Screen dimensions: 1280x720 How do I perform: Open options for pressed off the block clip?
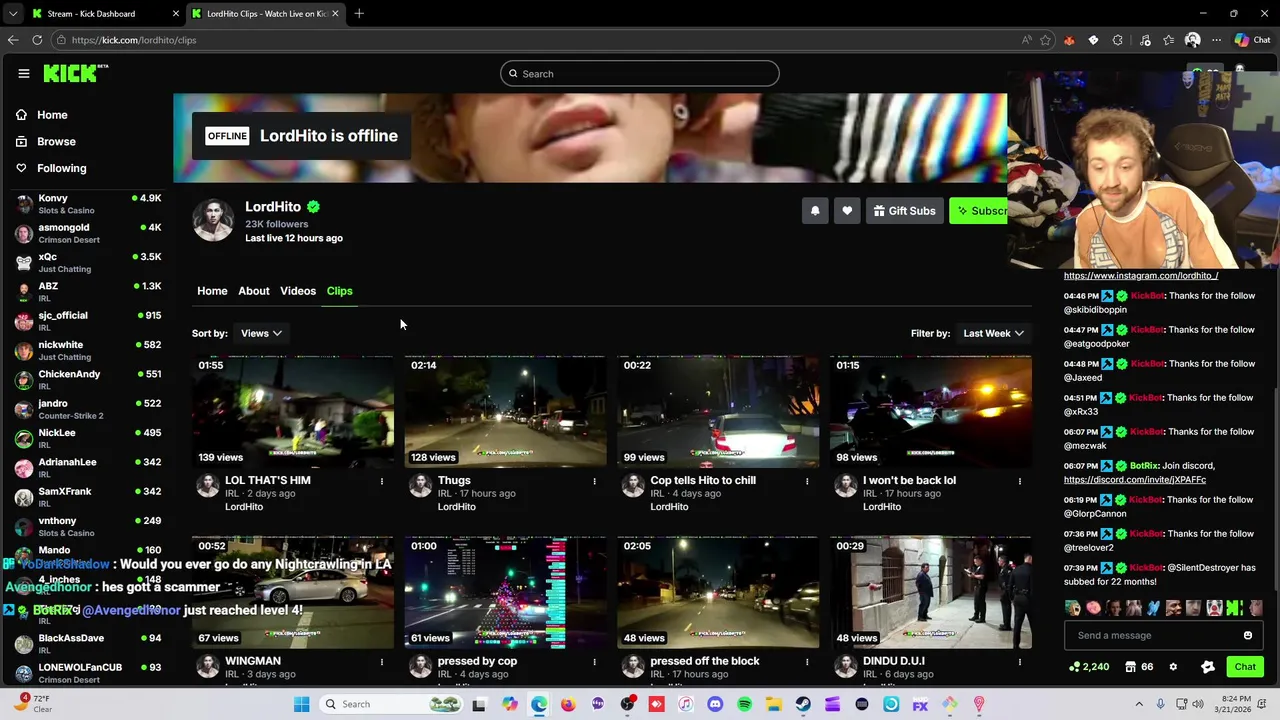[807, 662]
